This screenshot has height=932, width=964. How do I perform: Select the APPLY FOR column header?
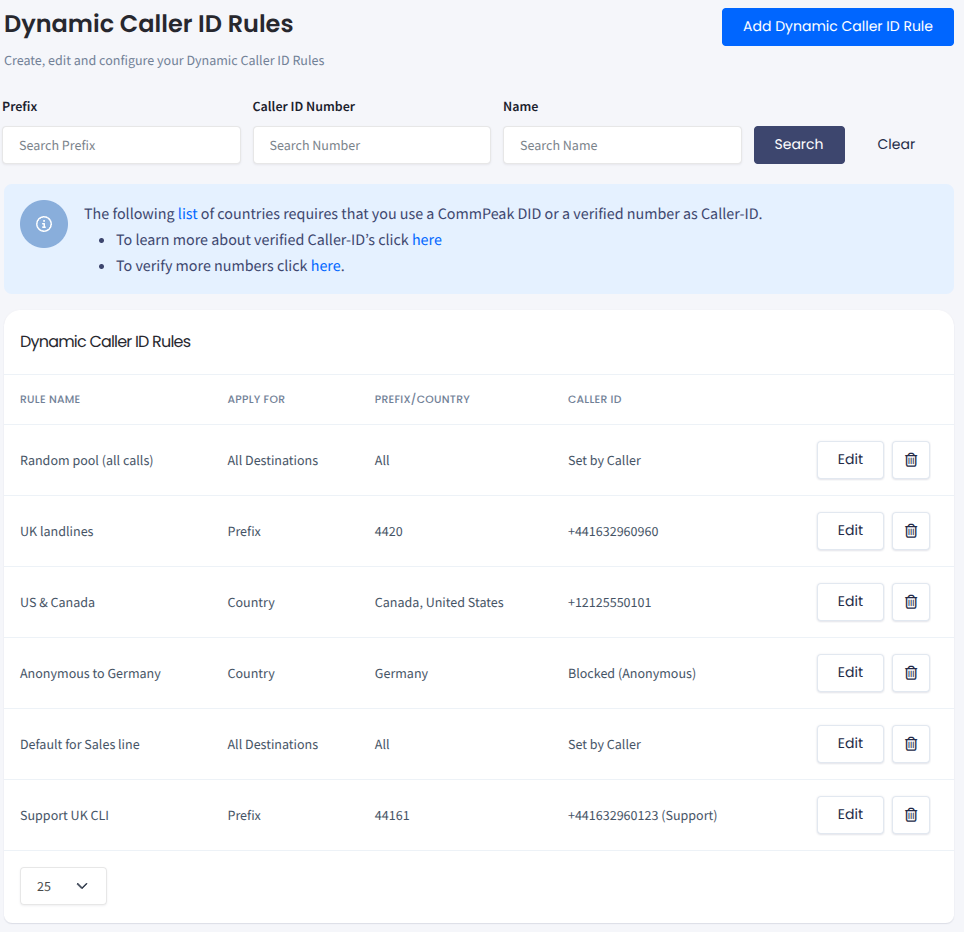click(256, 399)
